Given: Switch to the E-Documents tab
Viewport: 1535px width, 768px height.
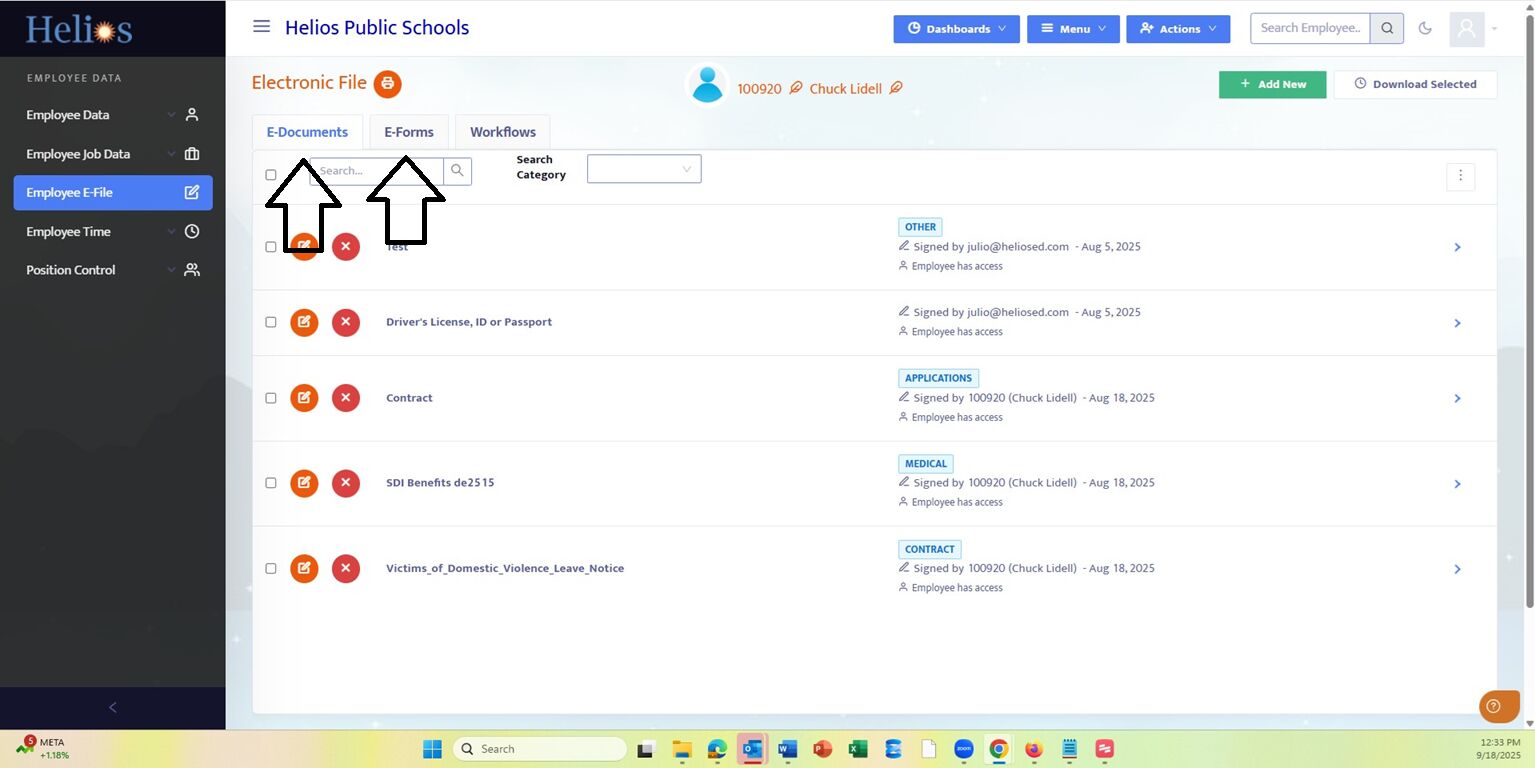Looking at the screenshot, I should coord(307,132).
